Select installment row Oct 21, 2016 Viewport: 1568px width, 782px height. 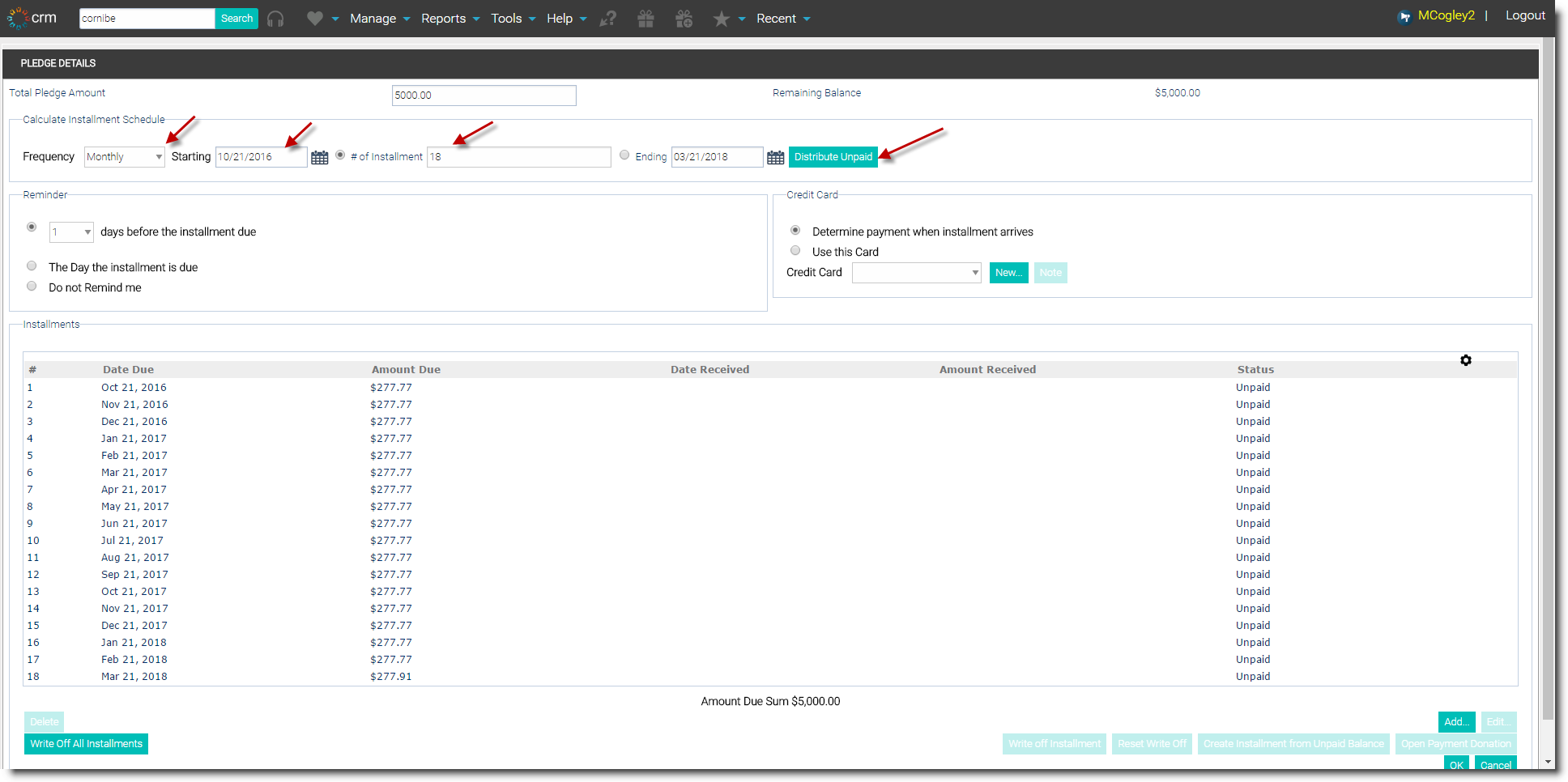coord(770,388)
